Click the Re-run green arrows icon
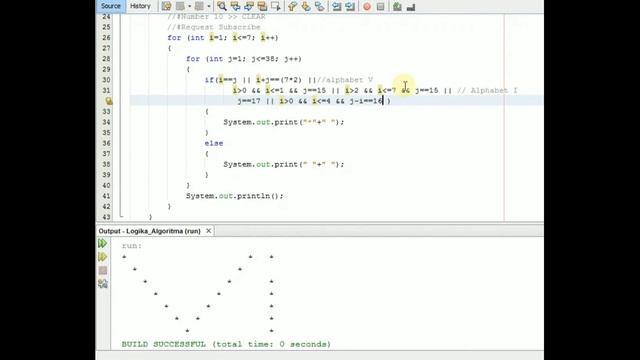Viewport: 640px width, 360px height. 102,244
